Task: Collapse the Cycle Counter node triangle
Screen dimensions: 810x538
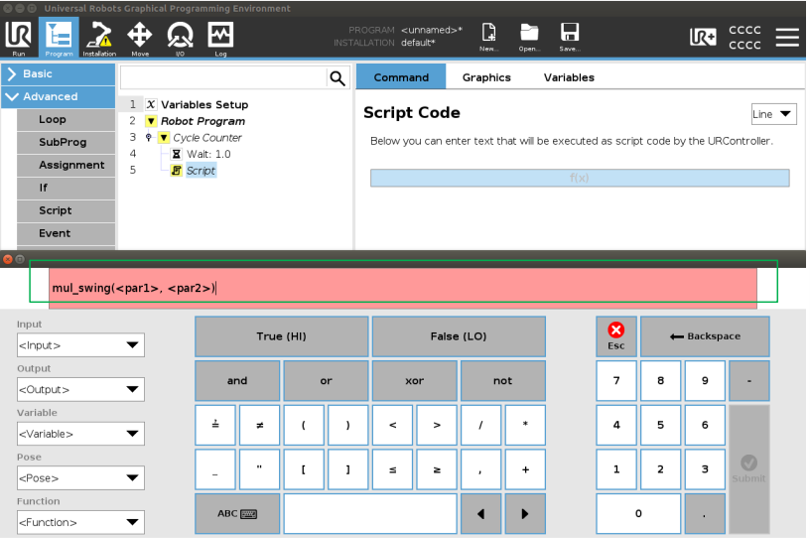Action: click(x=164, y=138)
